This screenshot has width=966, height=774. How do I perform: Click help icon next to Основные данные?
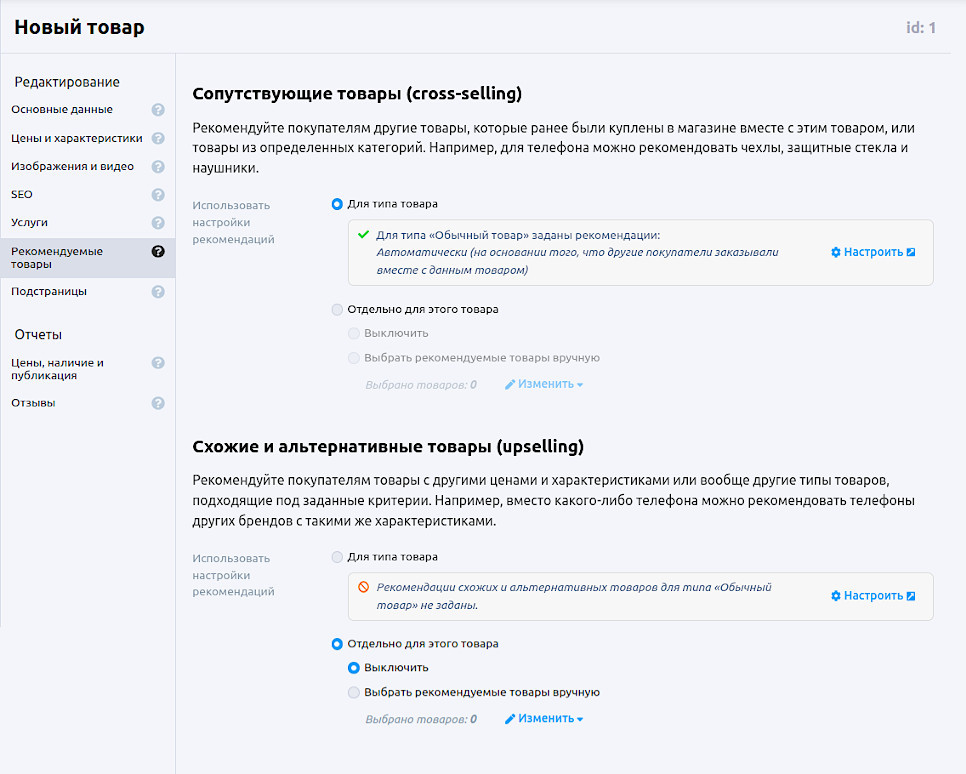point(158,110)
